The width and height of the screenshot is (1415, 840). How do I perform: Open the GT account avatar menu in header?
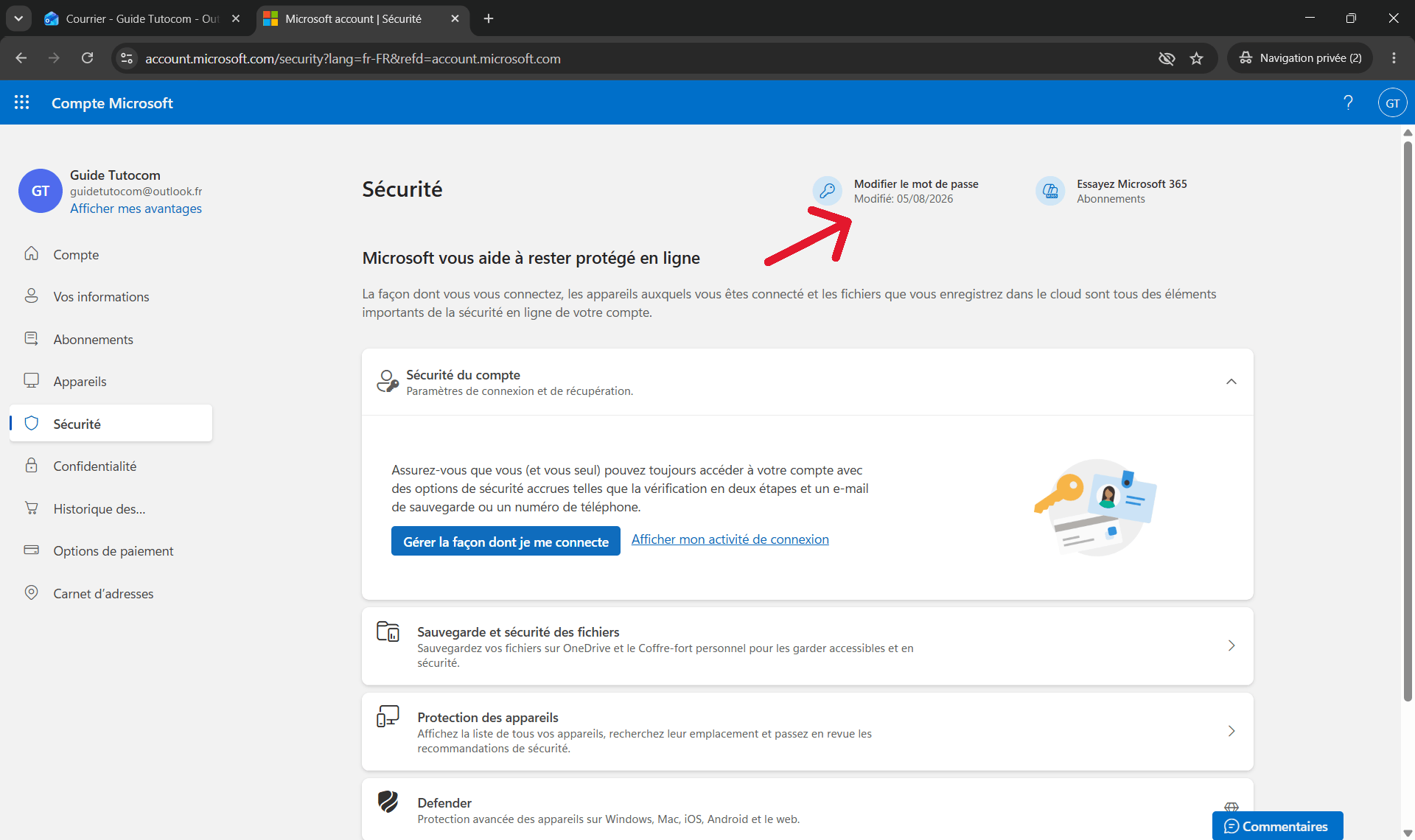pos(1392,102)
